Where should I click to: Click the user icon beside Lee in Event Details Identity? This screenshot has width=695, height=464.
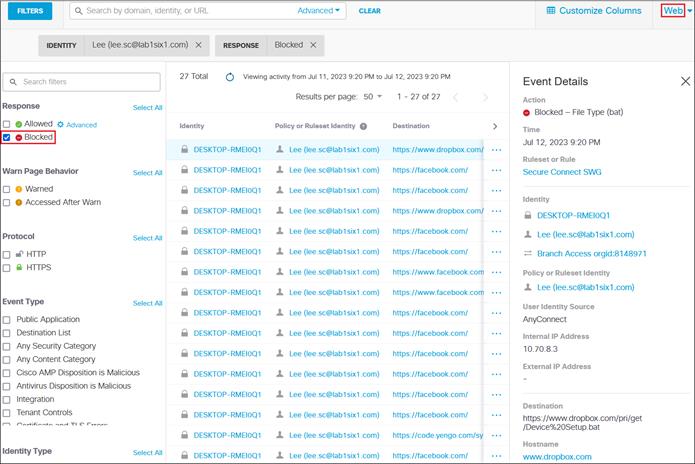[x=527, y=234]
